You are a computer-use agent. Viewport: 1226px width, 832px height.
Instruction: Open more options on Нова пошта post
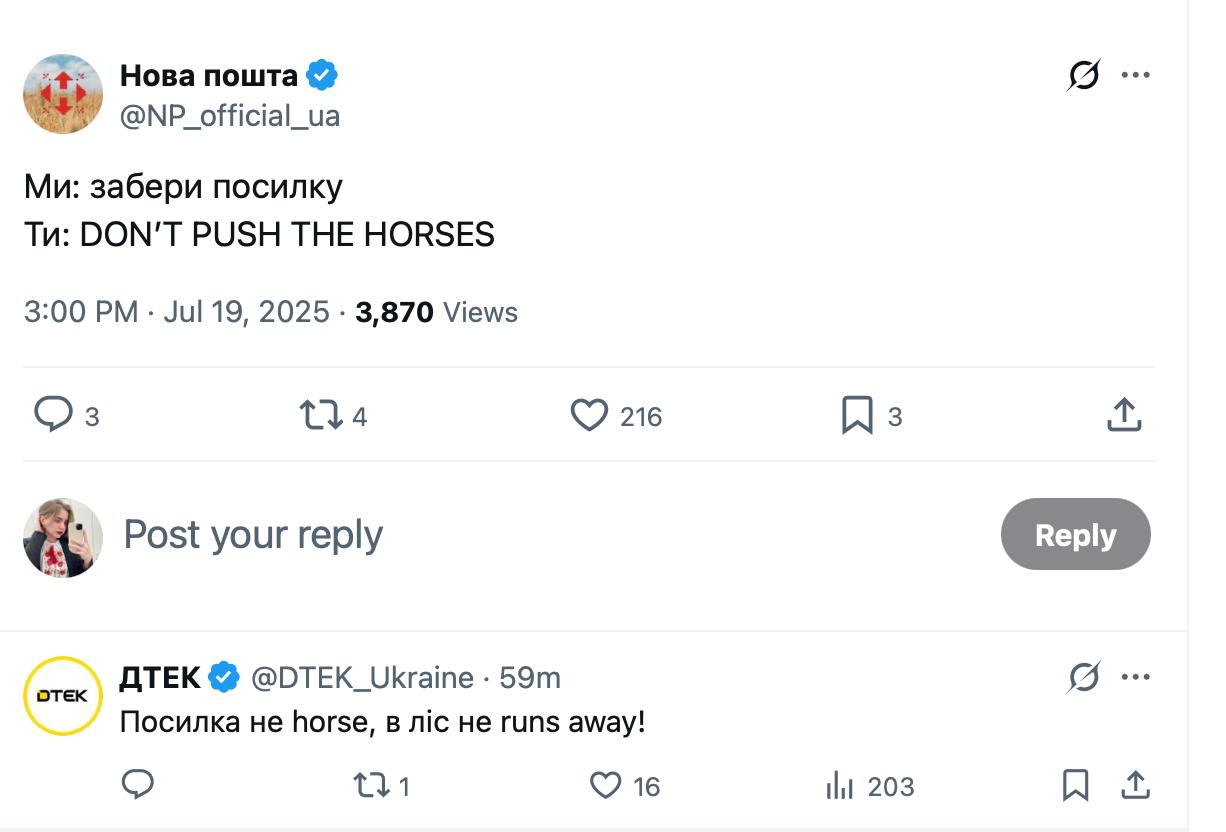[x=1136, y=75]
